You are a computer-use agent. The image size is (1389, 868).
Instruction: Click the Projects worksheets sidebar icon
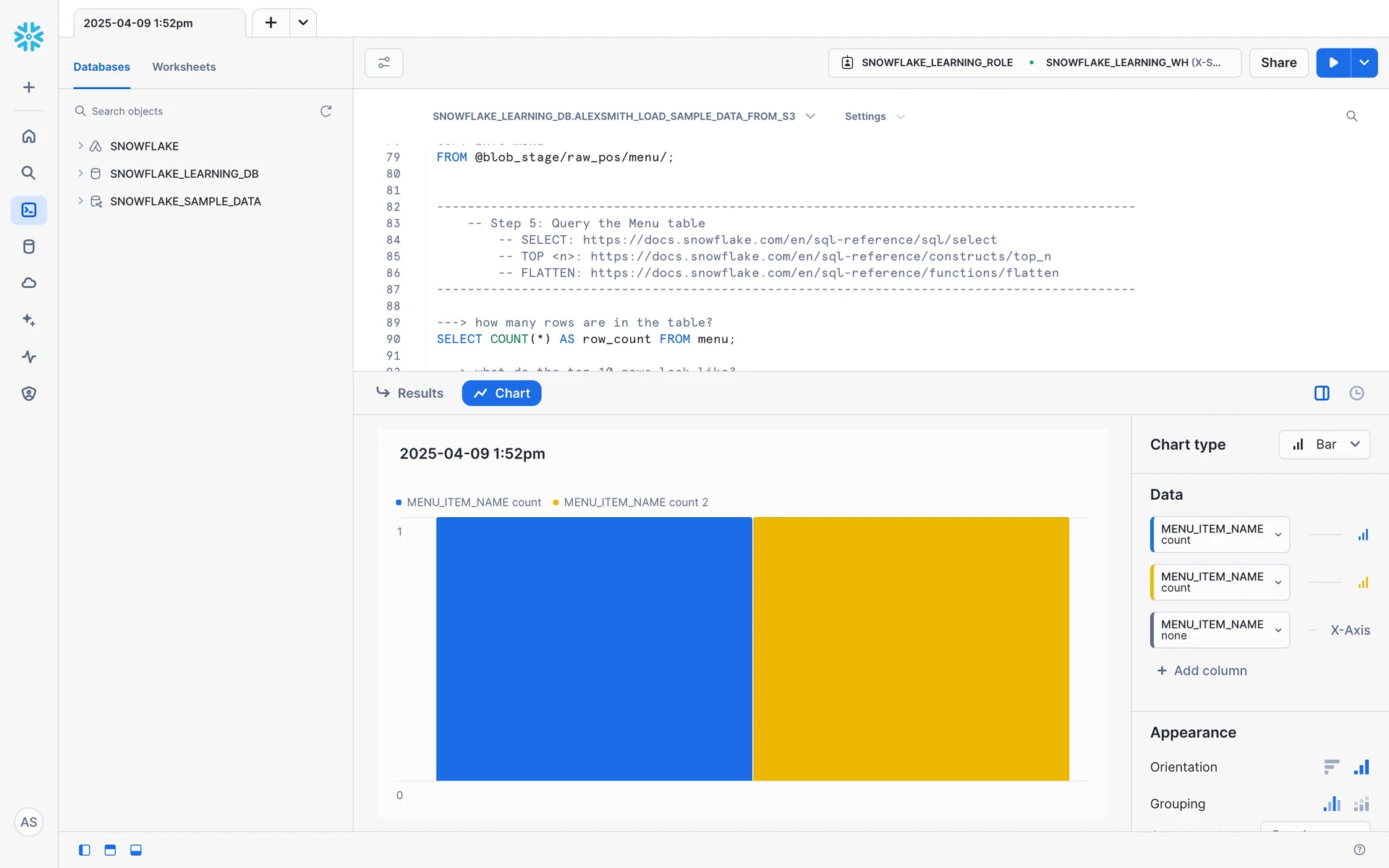click(29, 210)
